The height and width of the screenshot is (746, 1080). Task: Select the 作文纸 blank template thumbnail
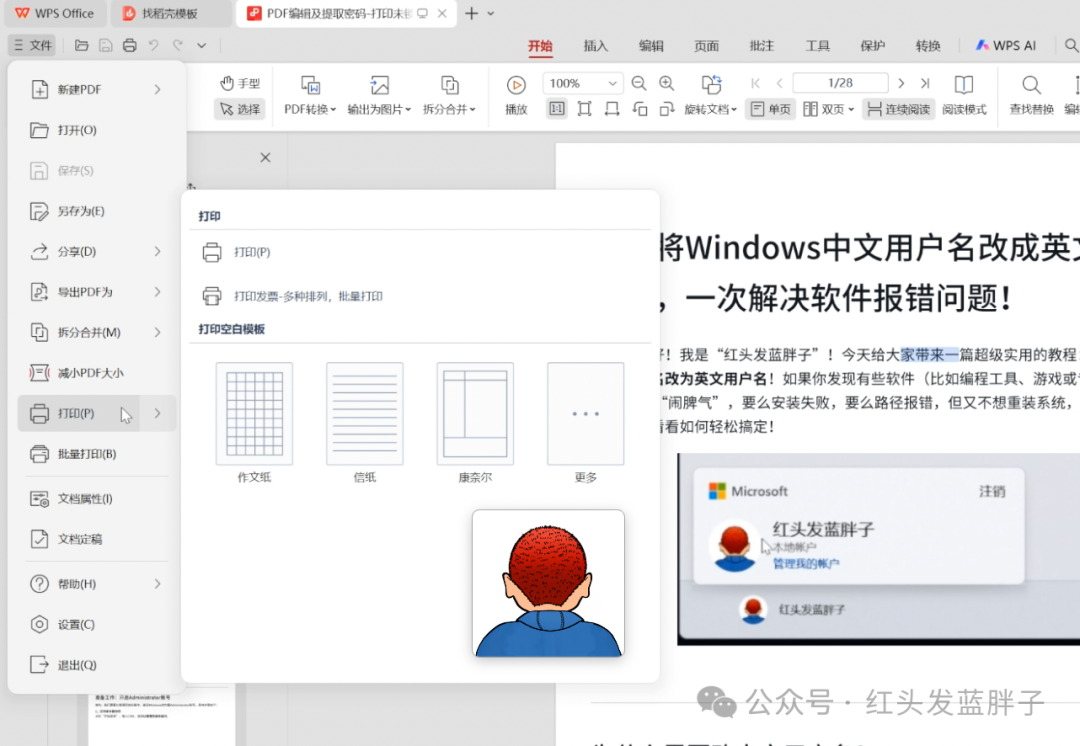tap(254, 414)
